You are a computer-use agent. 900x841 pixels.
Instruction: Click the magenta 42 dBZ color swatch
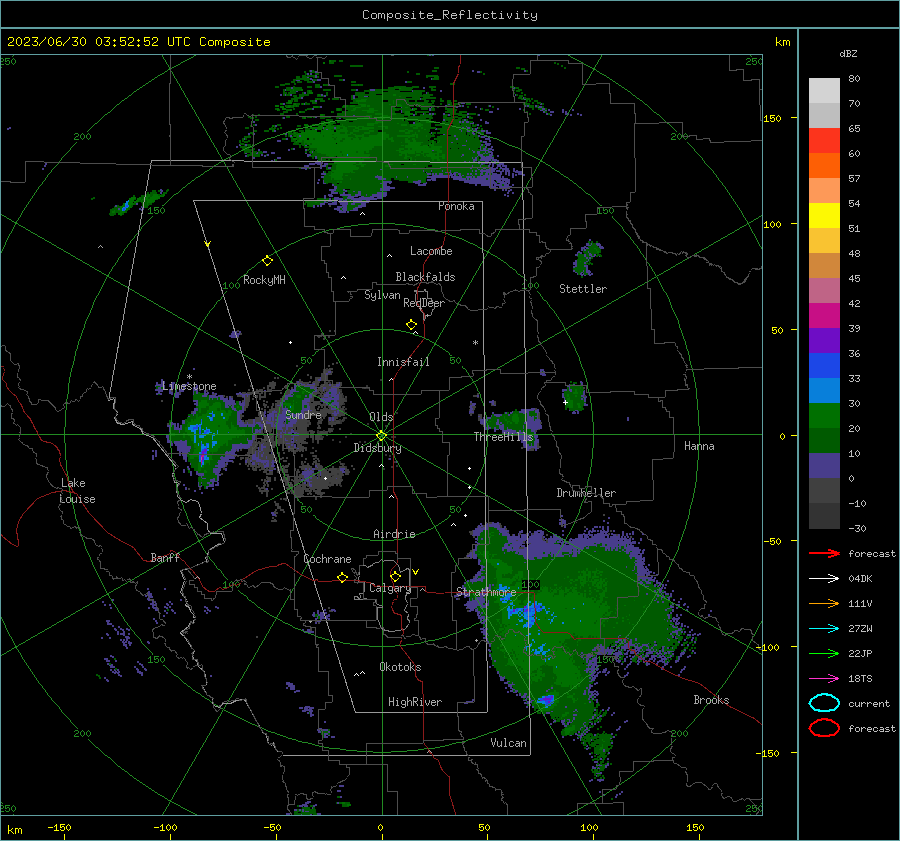824,315
